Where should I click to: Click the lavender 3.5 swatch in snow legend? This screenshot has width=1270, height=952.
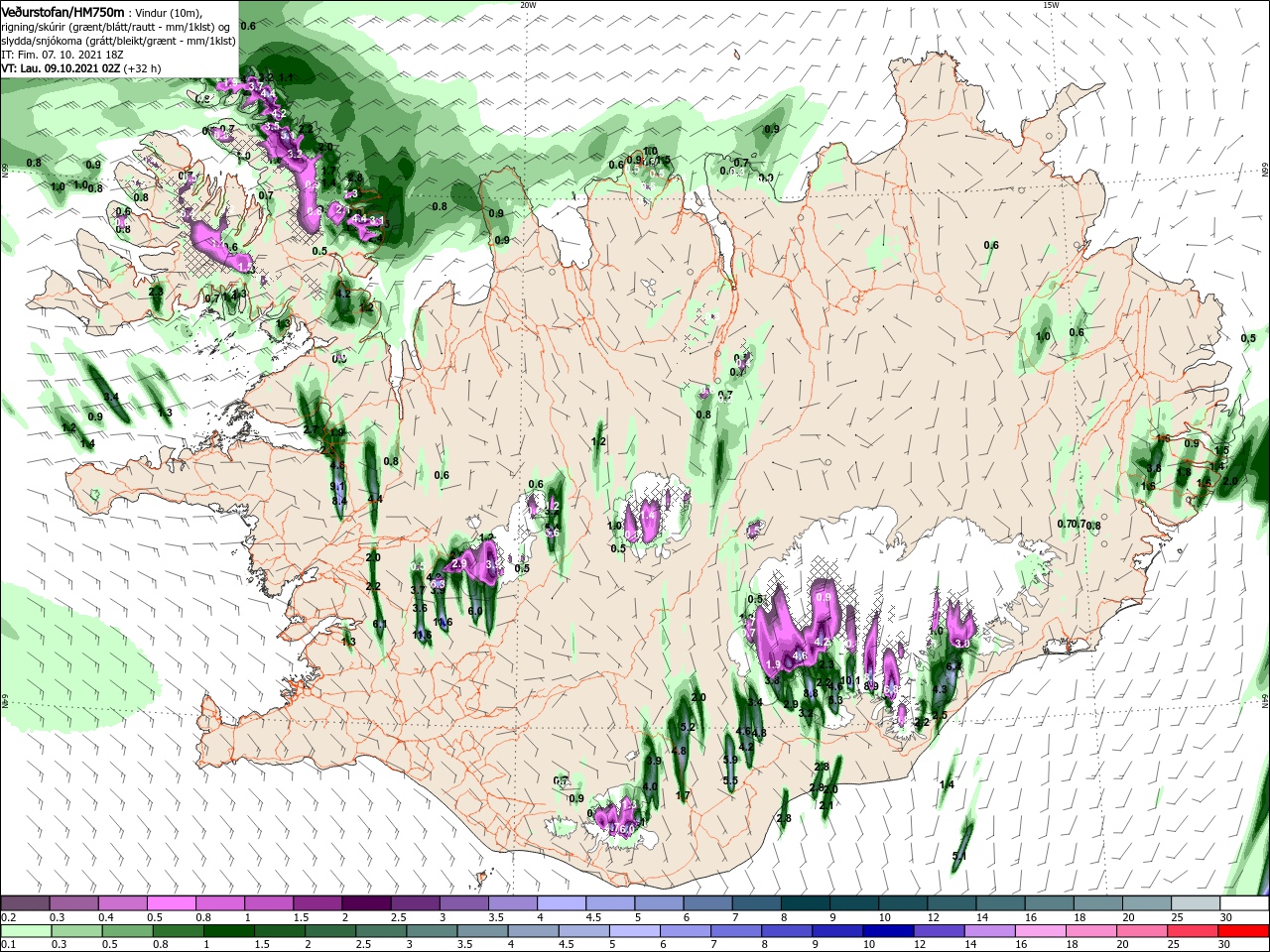(x=513, y=902)
